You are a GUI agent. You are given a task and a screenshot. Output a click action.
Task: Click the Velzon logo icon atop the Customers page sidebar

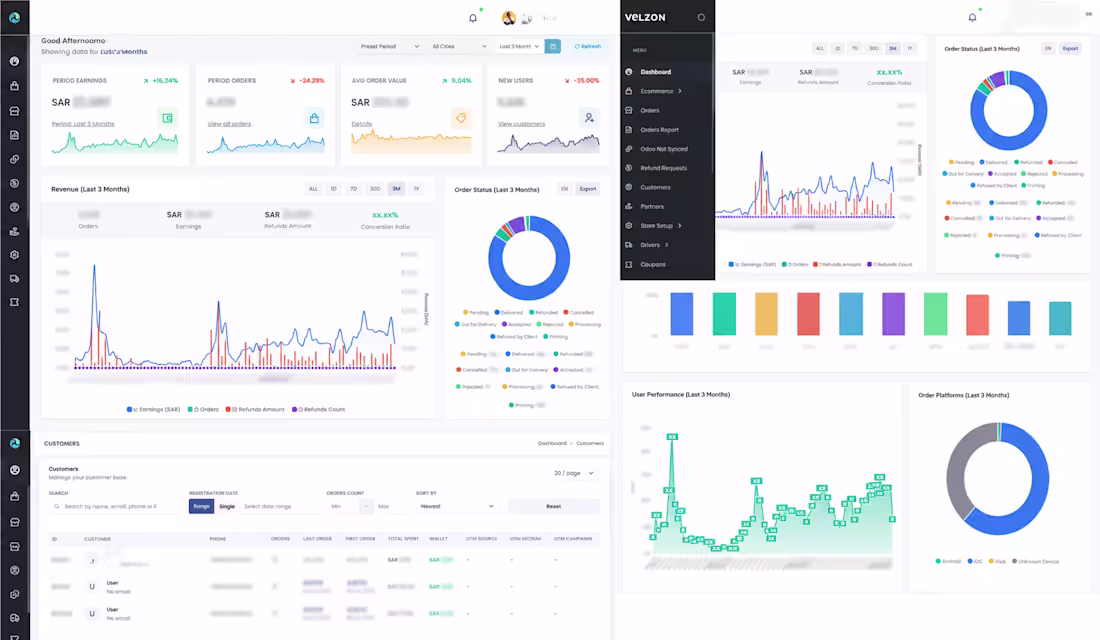(x=14, y=444)
